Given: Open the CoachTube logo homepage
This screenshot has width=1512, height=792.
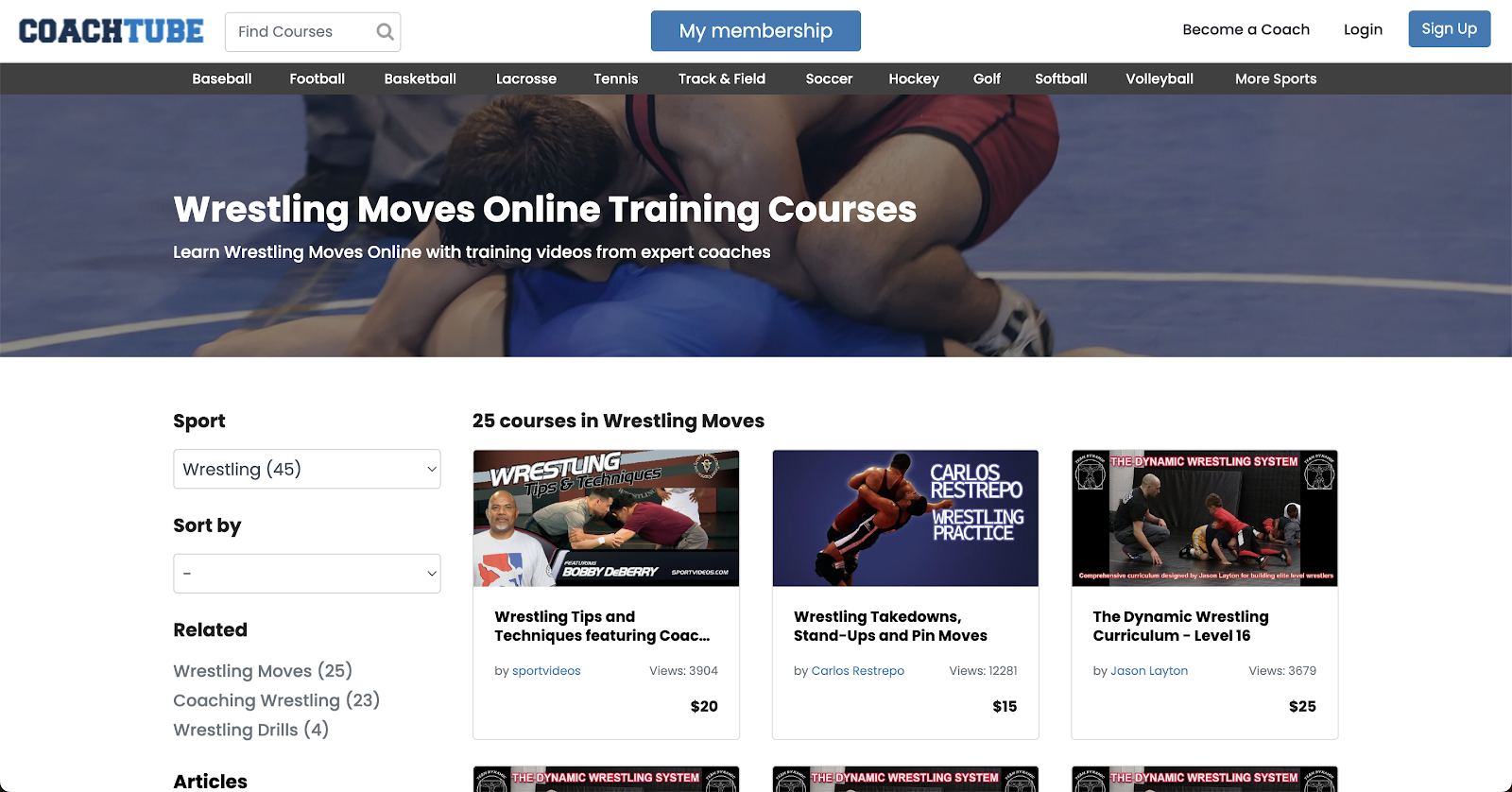Looking at the screenshot, I should coord(112,31).
